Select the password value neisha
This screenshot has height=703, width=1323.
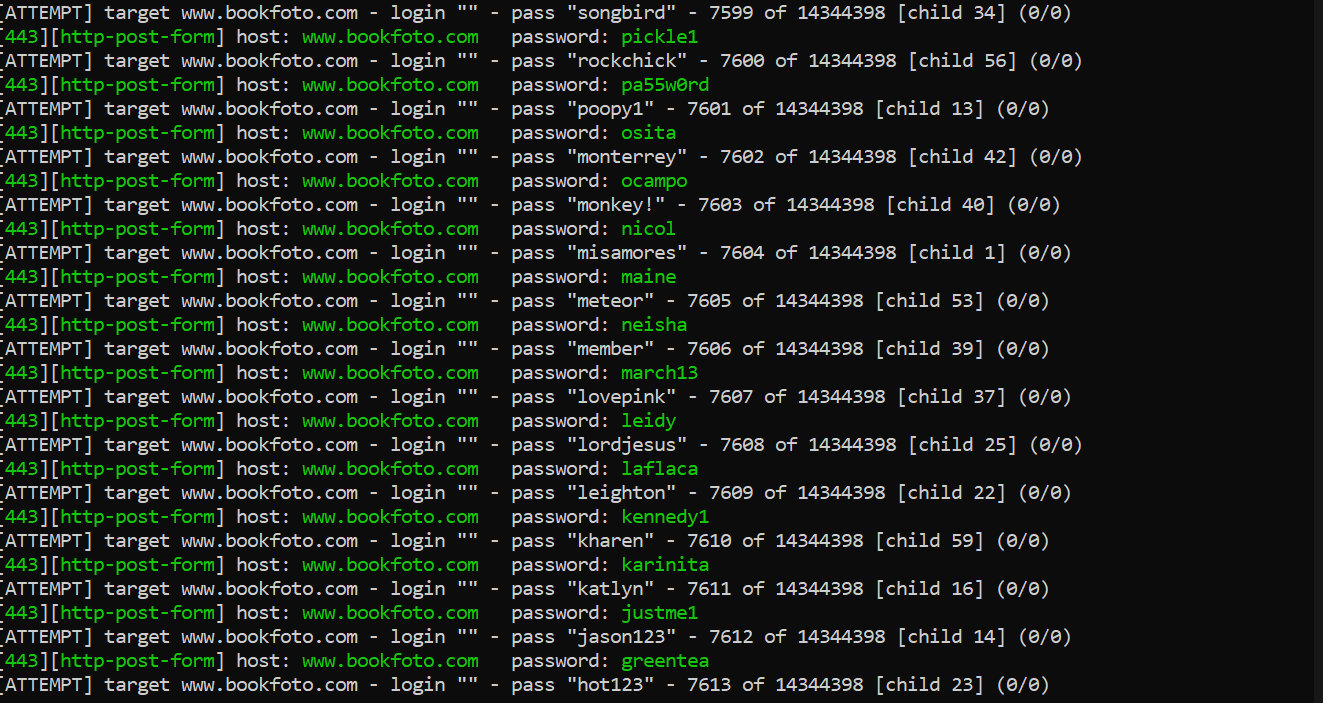coord(654,325)
